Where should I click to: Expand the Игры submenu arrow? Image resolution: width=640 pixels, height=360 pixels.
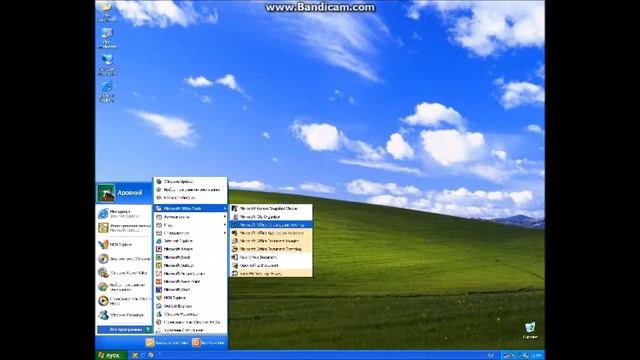tap(225, 225)
